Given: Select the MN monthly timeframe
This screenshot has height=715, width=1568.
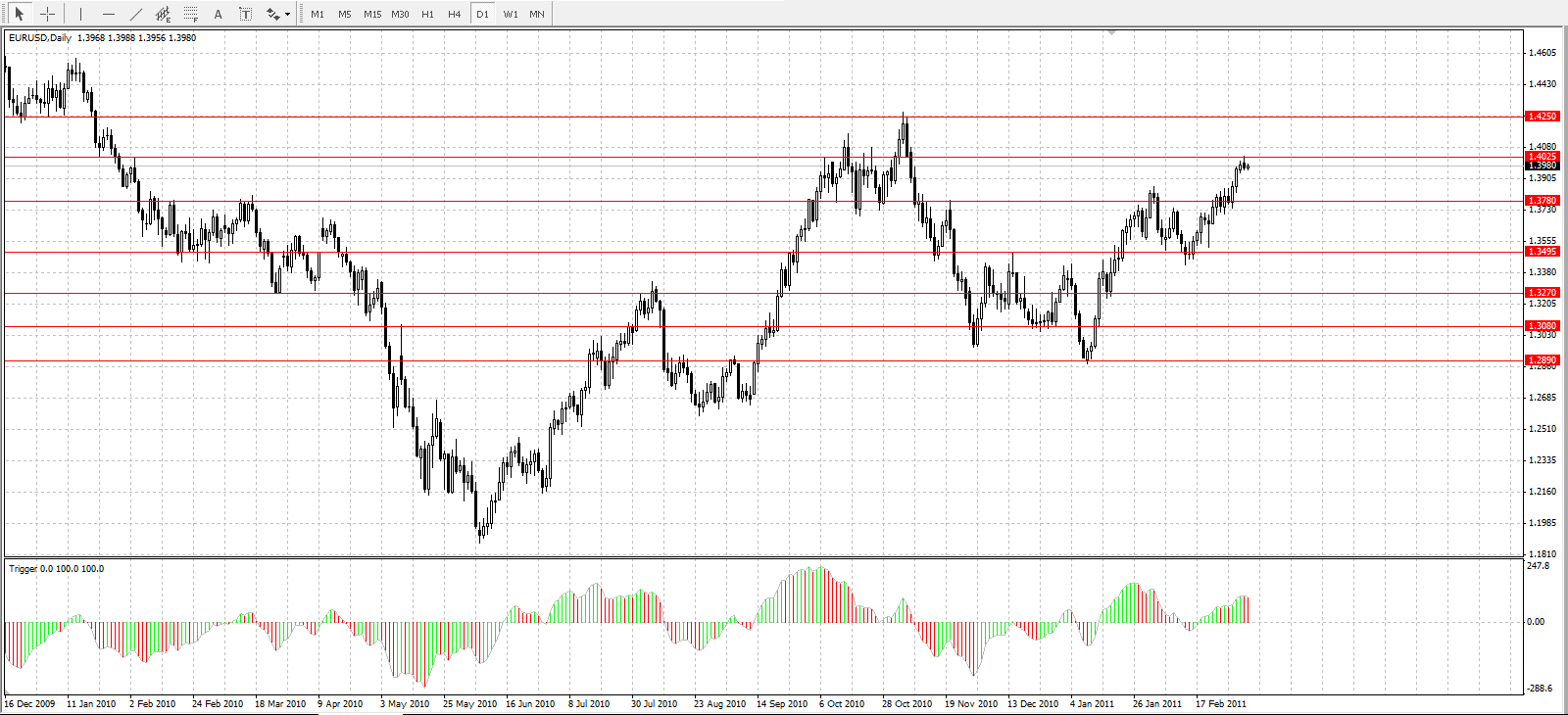Looking at the screenshot, I should pos(537,15).
